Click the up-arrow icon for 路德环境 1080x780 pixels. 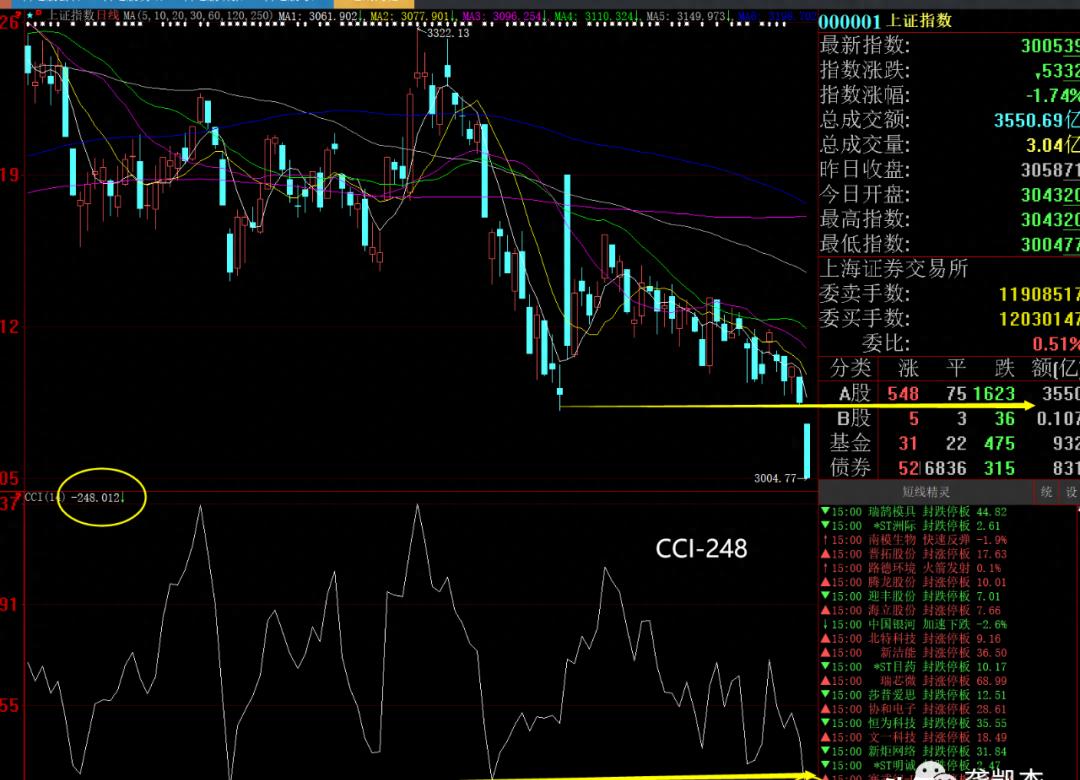coord(824,568)
